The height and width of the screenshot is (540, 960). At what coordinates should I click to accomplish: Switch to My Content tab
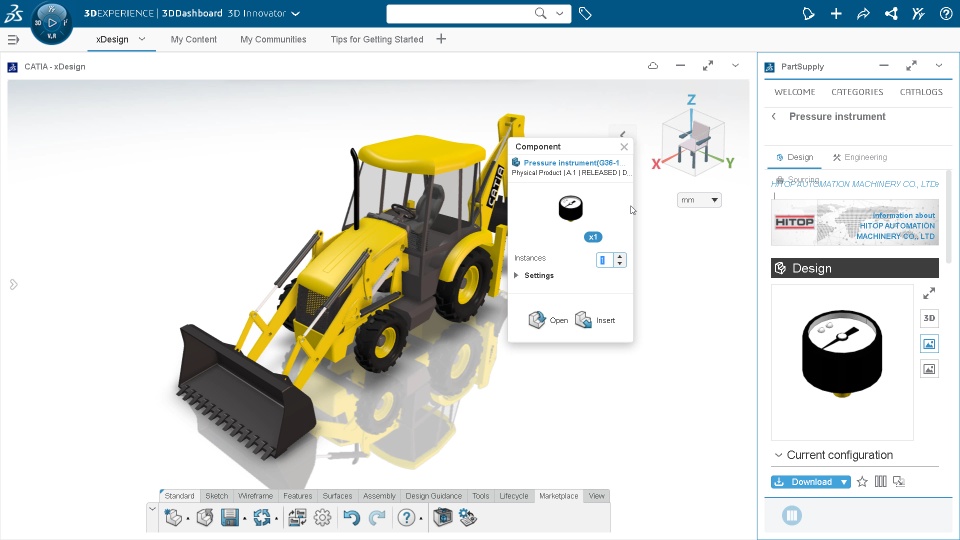pos(193,39)
